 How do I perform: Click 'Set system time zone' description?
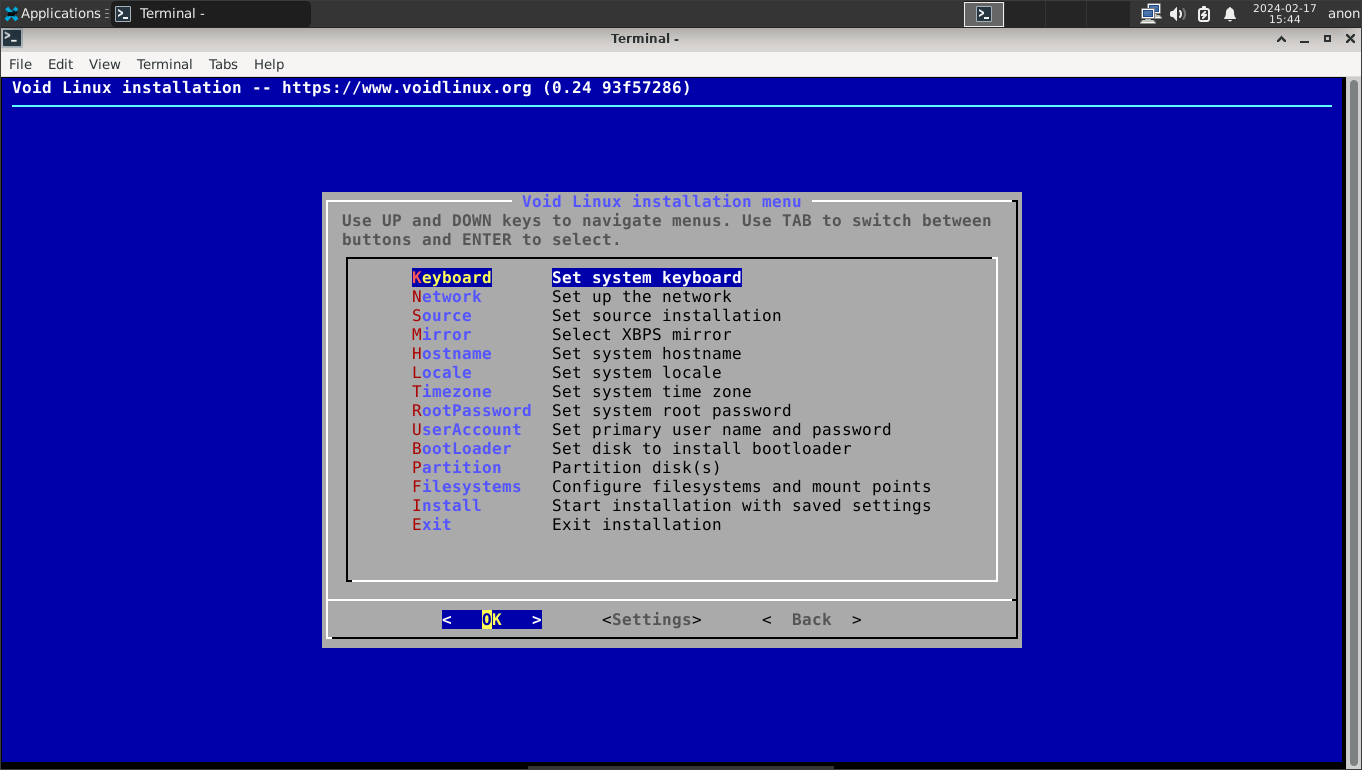[652, 392]
